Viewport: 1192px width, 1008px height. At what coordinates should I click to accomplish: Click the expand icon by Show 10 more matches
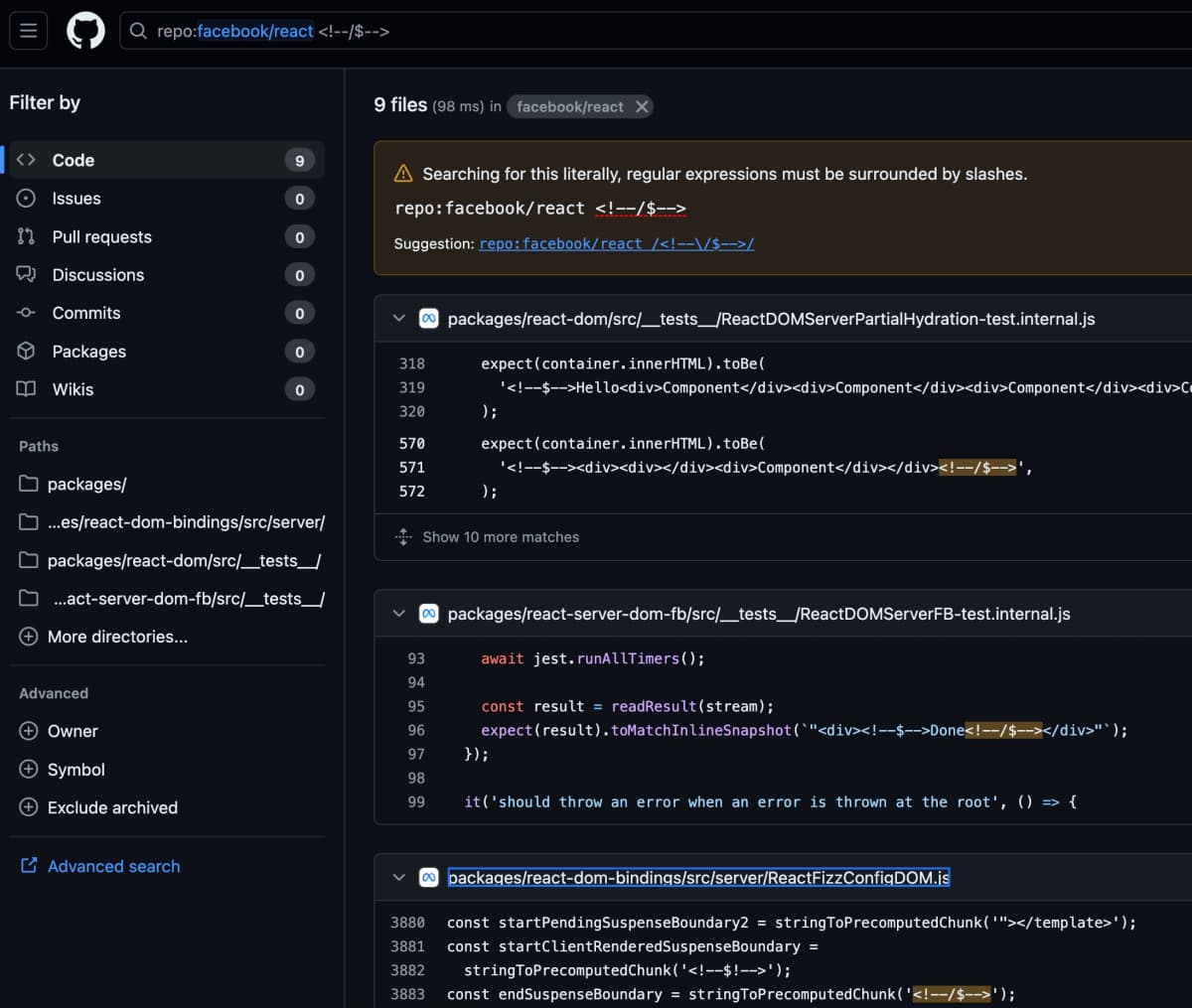[403, 537]
